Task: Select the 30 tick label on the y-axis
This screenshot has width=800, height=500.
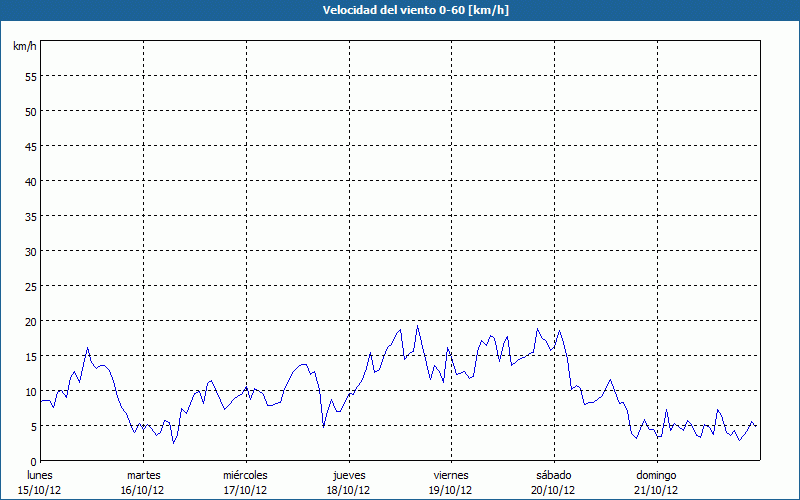Action: click(x=31, y=251)
